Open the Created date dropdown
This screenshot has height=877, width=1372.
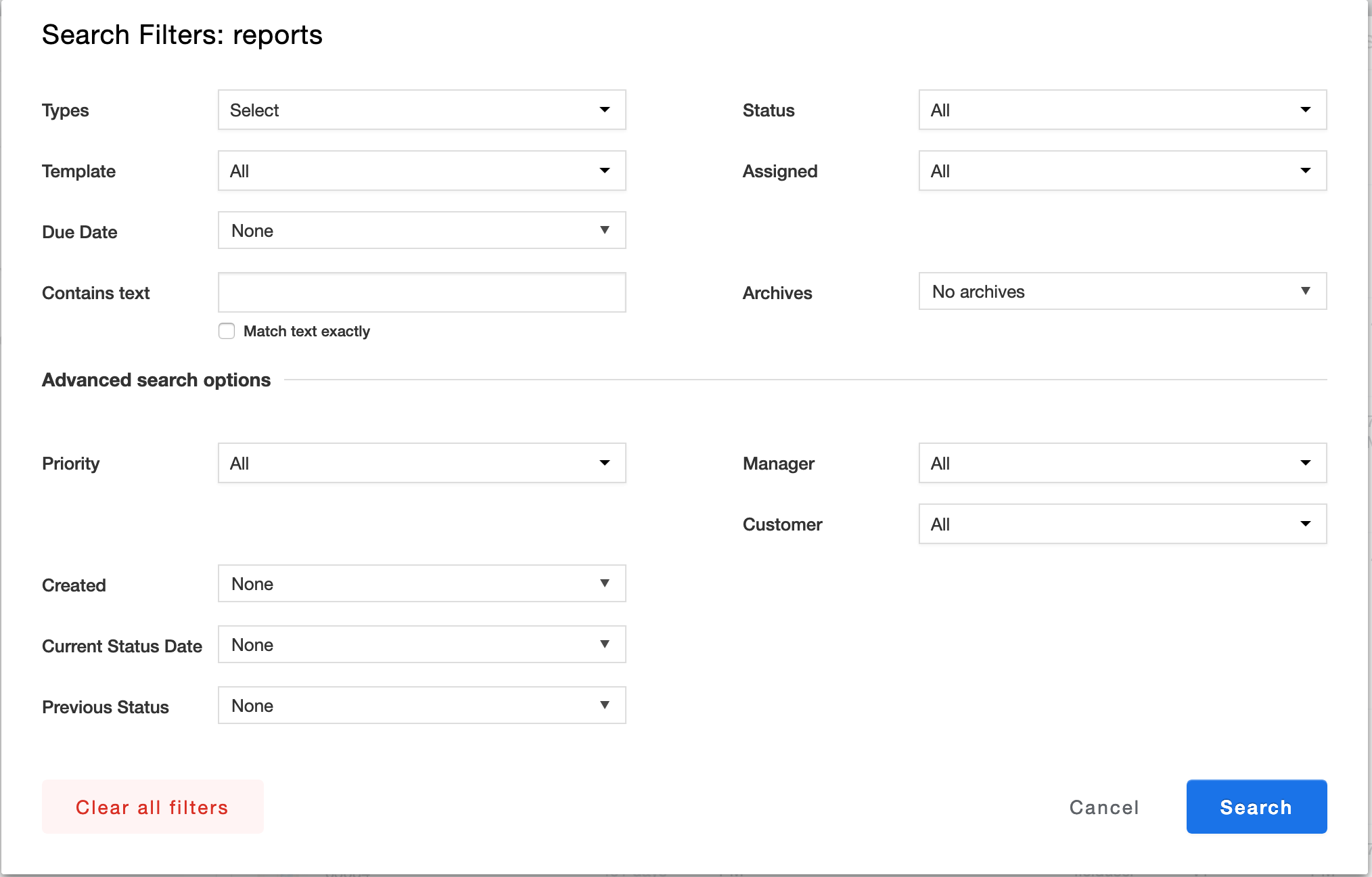click(x=421, y=583)
